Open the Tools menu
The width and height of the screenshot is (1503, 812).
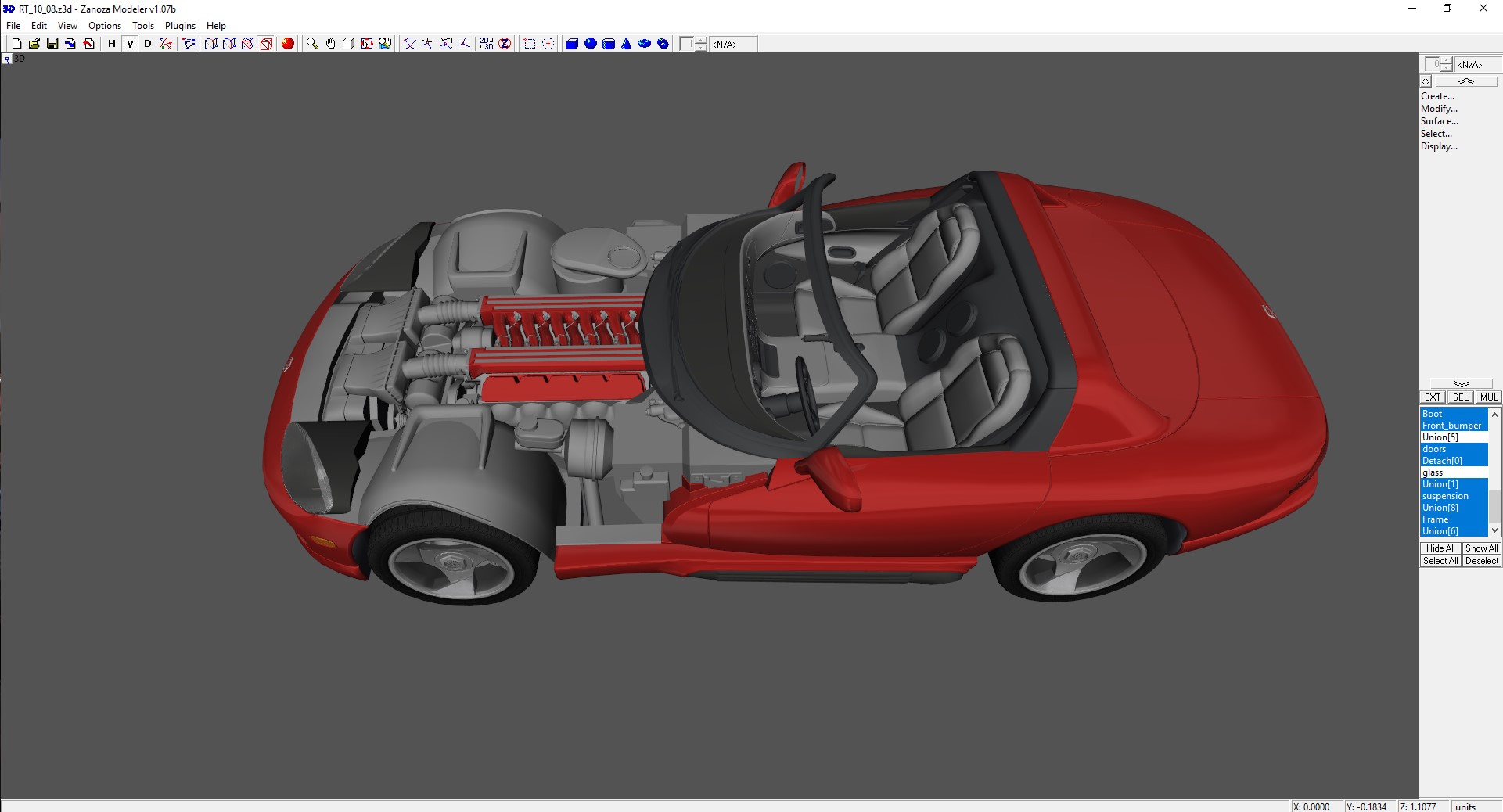point(143,26)
